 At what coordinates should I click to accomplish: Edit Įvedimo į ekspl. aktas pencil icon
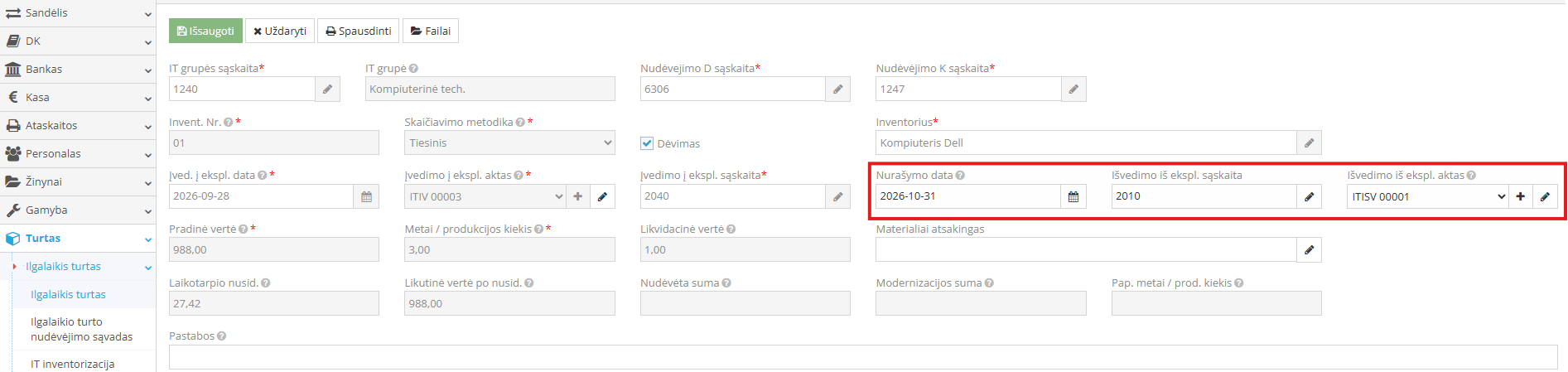tap(602, 196)
